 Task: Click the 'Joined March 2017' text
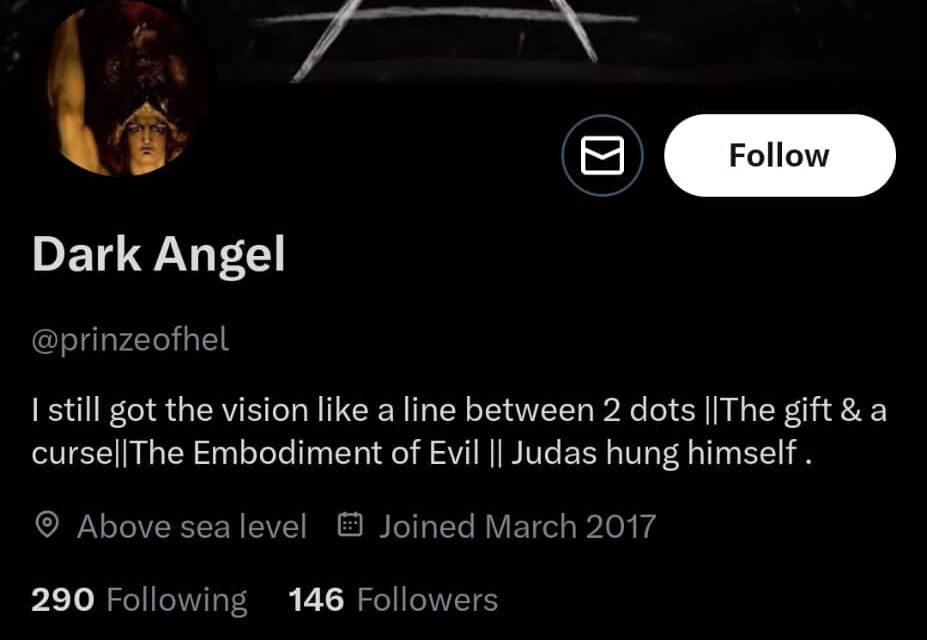[x=517, y=526]
